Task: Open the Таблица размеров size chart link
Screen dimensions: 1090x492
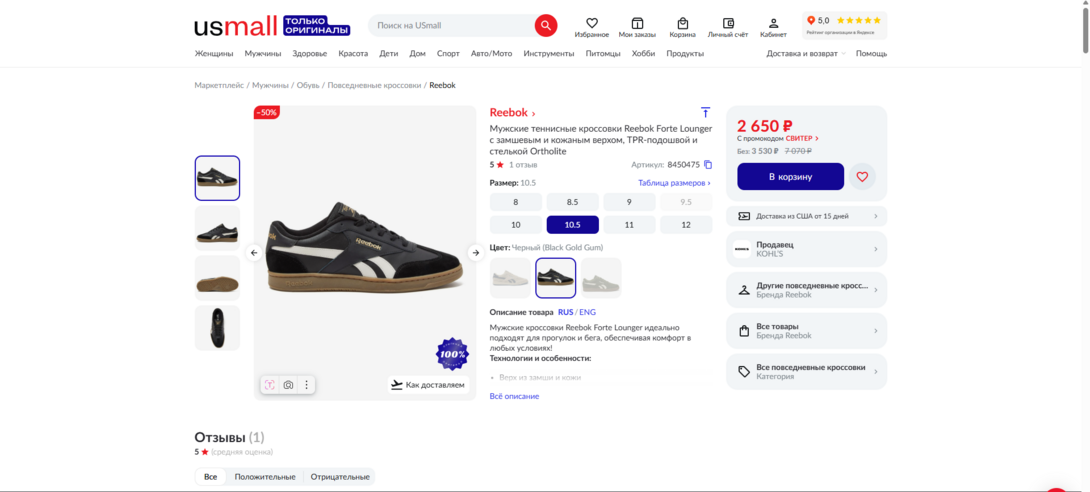Action: pos(674,183)
